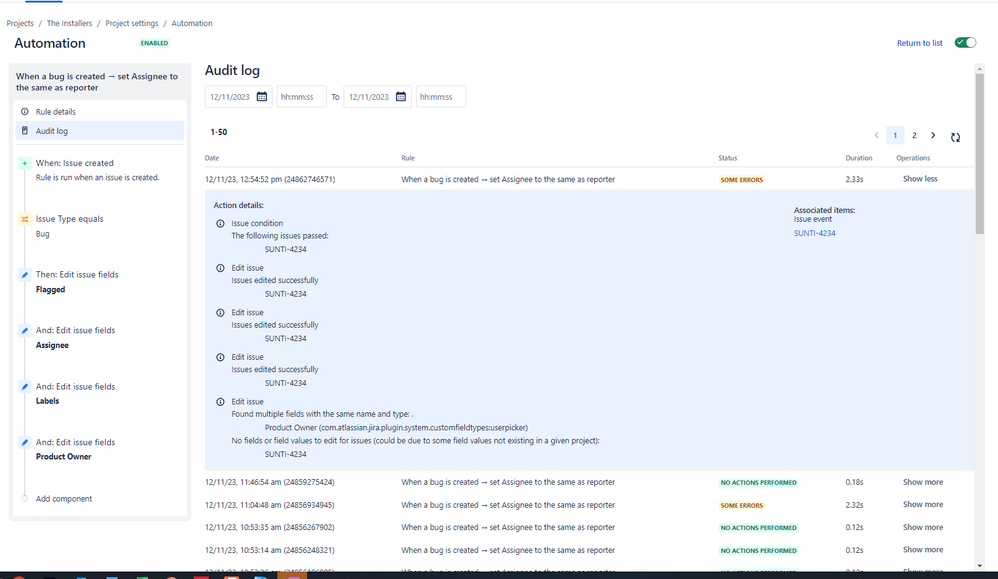Click the Rule details info icon

pos(25,111)
